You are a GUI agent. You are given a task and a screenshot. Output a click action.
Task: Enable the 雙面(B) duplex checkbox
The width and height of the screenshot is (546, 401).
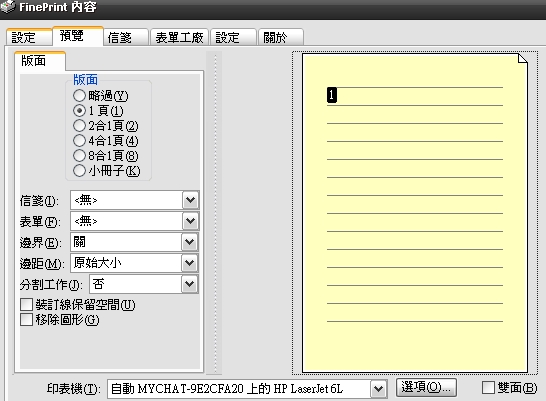pyautogui.click(x=488, y=387)
